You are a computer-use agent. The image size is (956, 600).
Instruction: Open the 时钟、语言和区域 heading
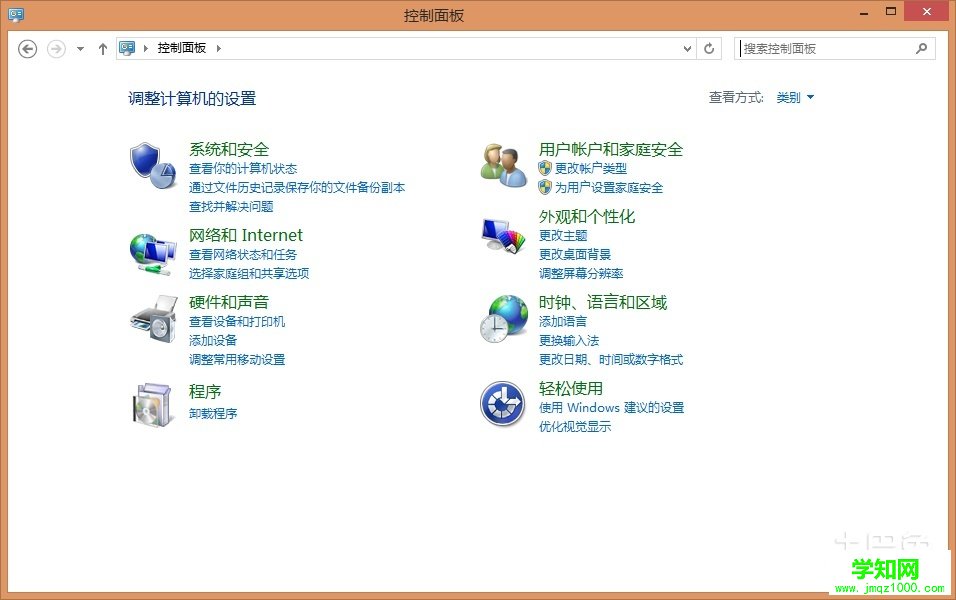click(603, 302)
